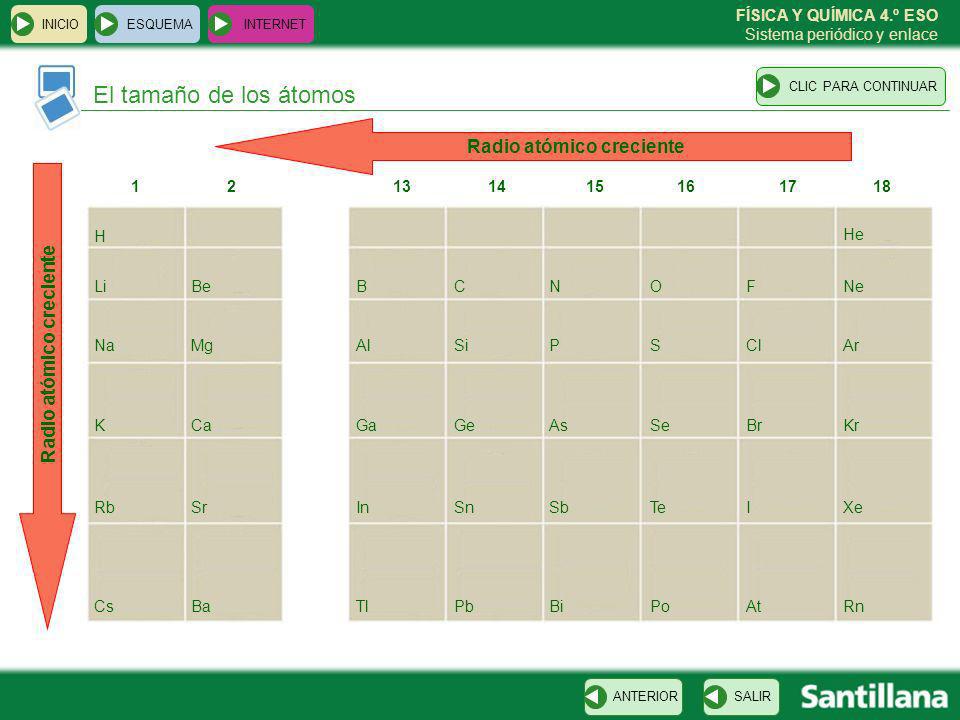This screenshot has width=960, height=720.
Task: Select the Se element cell
Action: 689,400
